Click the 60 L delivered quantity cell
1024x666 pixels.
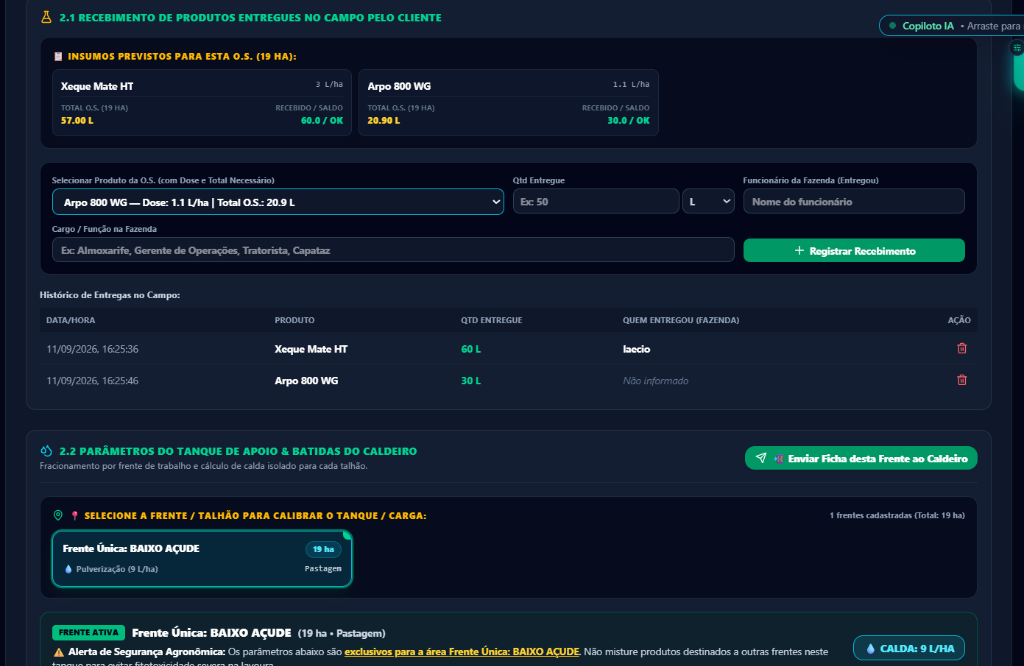(471, 349)
